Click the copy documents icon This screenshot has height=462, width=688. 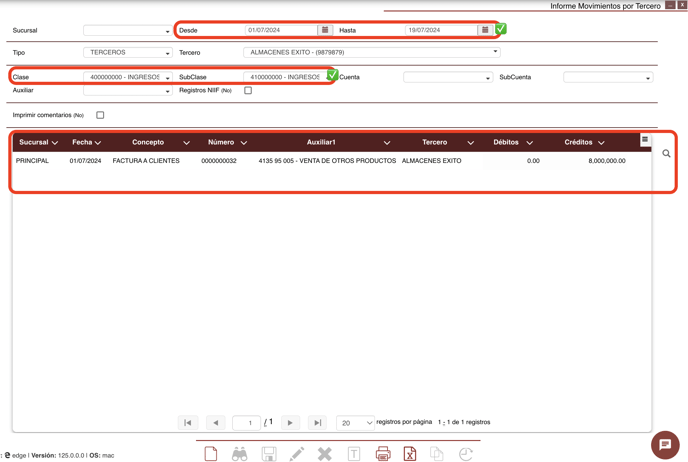point(437,454)
